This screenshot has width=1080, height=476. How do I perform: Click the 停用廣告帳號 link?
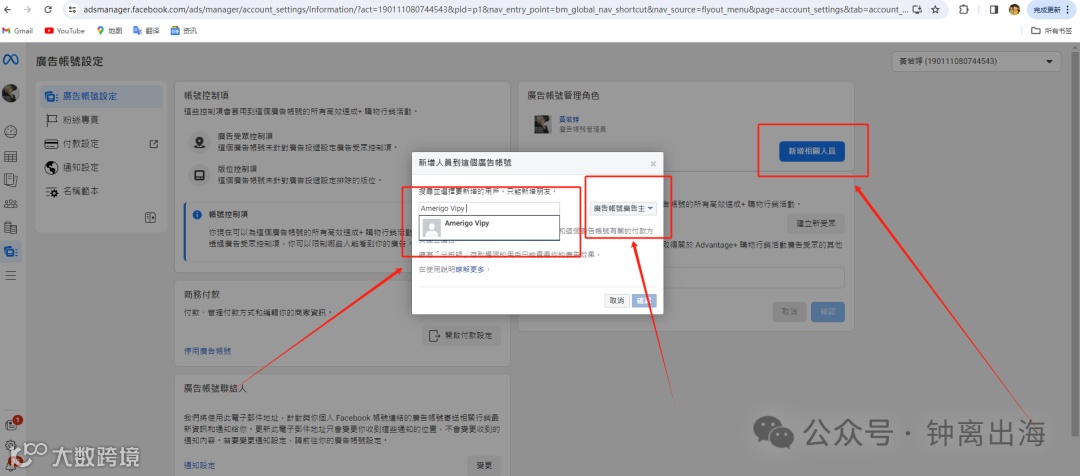(207, 351)
